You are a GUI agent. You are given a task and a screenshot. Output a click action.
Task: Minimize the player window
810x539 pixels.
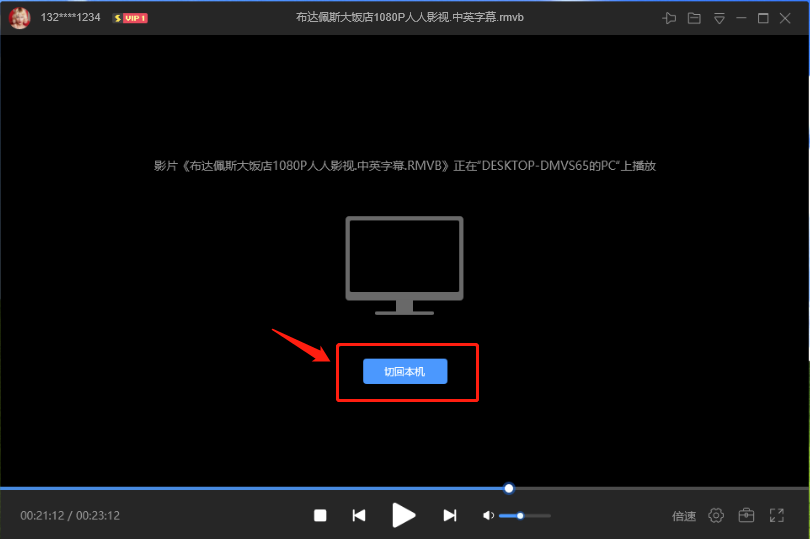tap(741, 18)
